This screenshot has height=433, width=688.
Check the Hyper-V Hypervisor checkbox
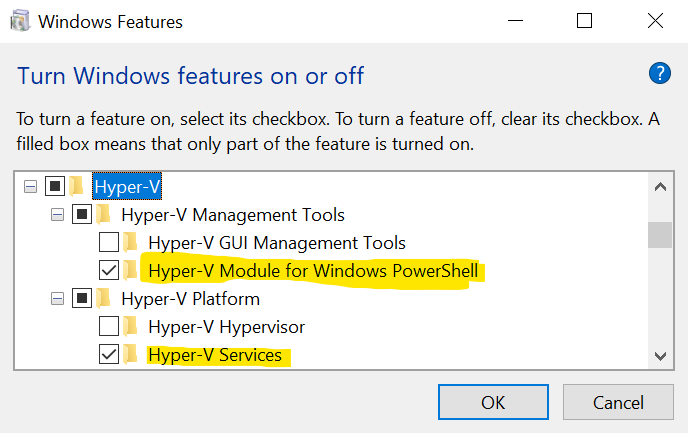[x=109, y=326]
